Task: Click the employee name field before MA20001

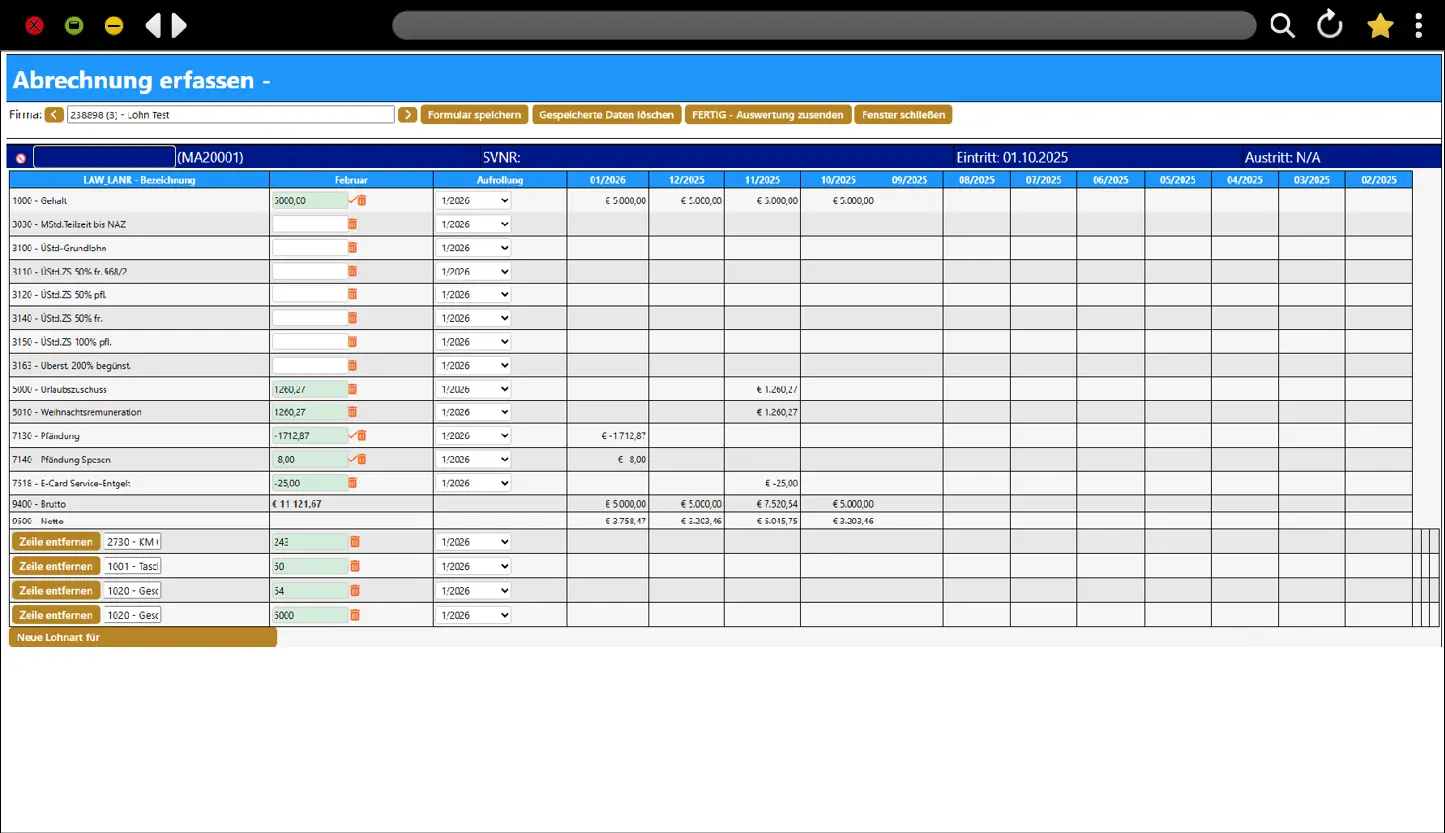Action: 104,157
